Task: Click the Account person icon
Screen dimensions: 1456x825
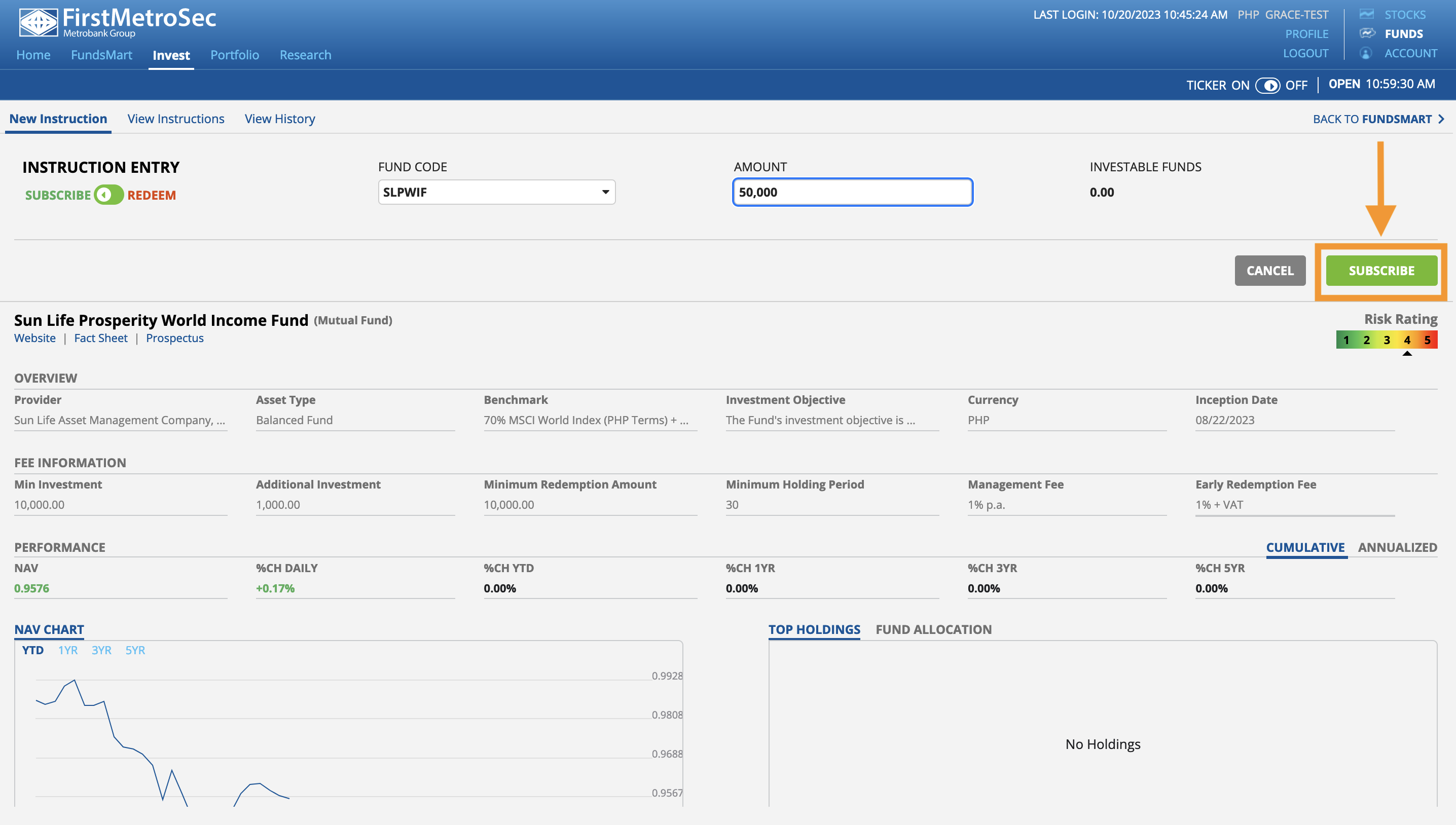Action: (1366, 53)
